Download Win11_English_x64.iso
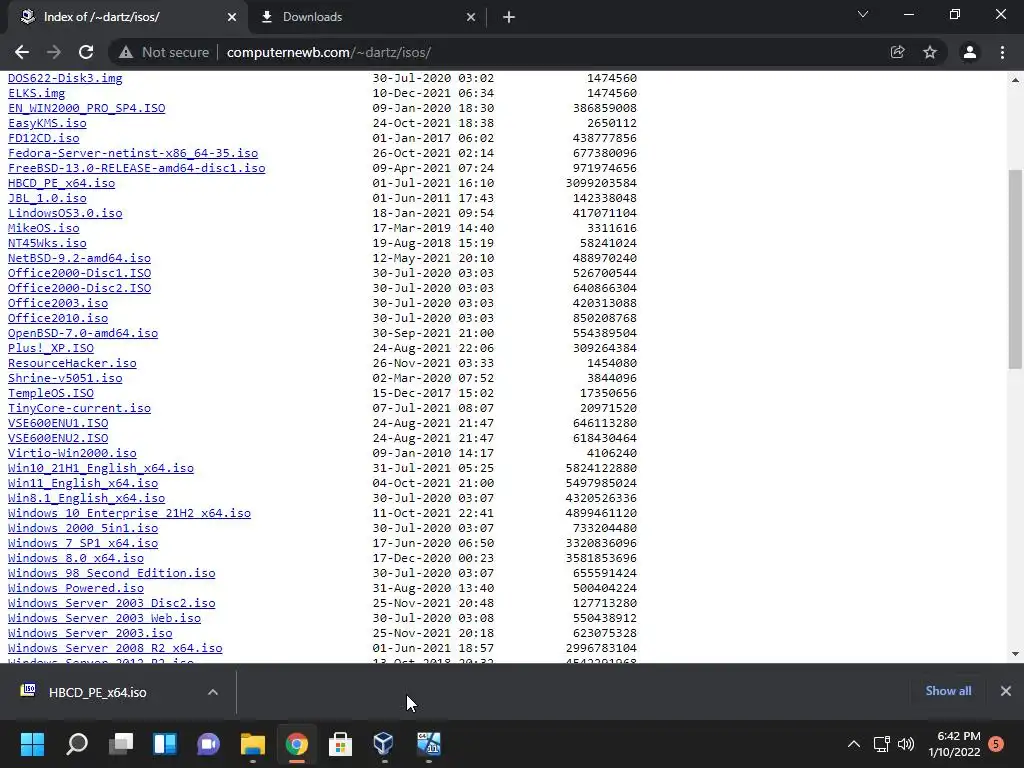The width and height of the screenshot is (1024, 768). [83, 484]
